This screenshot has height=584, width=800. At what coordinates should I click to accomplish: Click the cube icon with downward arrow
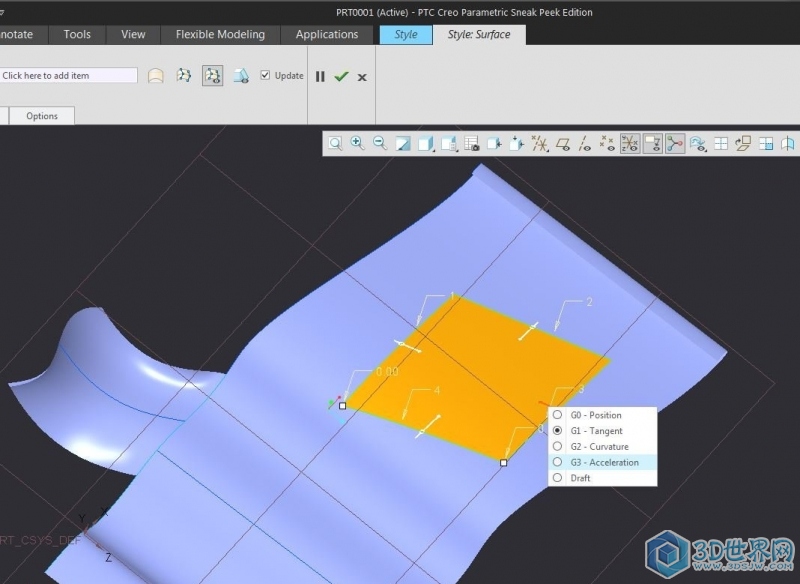coord(516,144)
